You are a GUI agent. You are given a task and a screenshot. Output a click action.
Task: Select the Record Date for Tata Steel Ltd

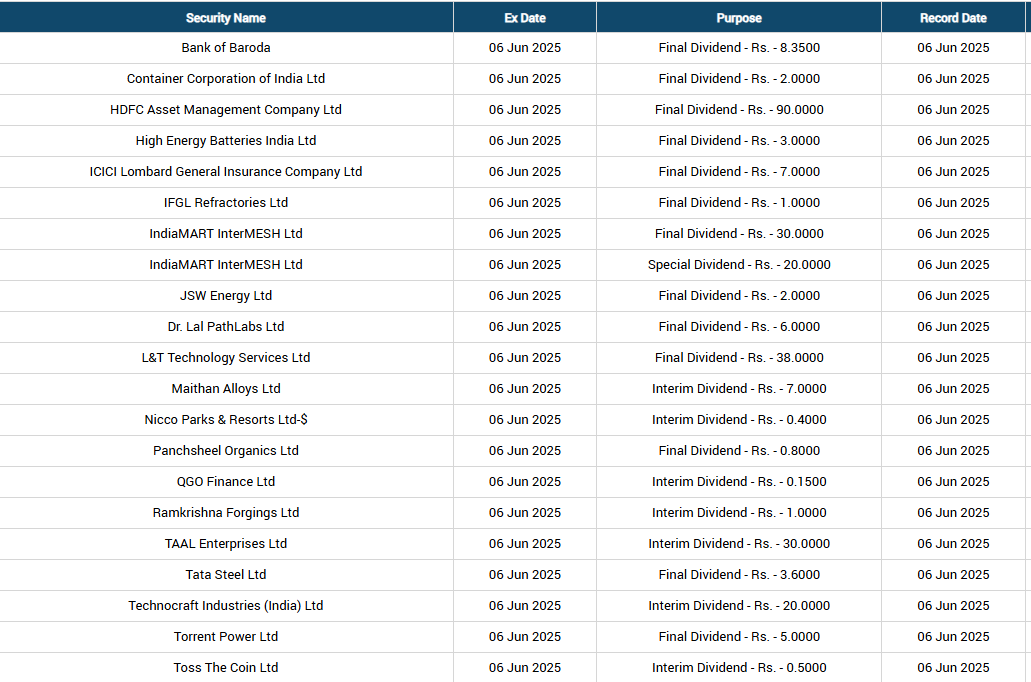[953, 574]
